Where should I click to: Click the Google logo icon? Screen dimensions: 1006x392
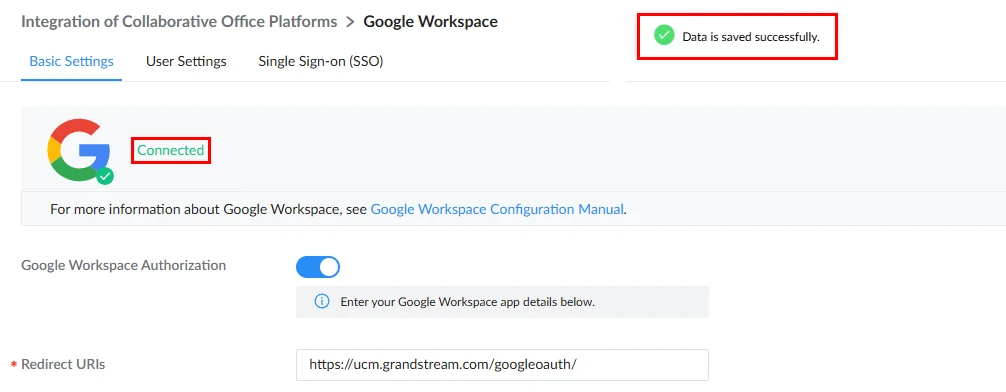click(78, 149)
